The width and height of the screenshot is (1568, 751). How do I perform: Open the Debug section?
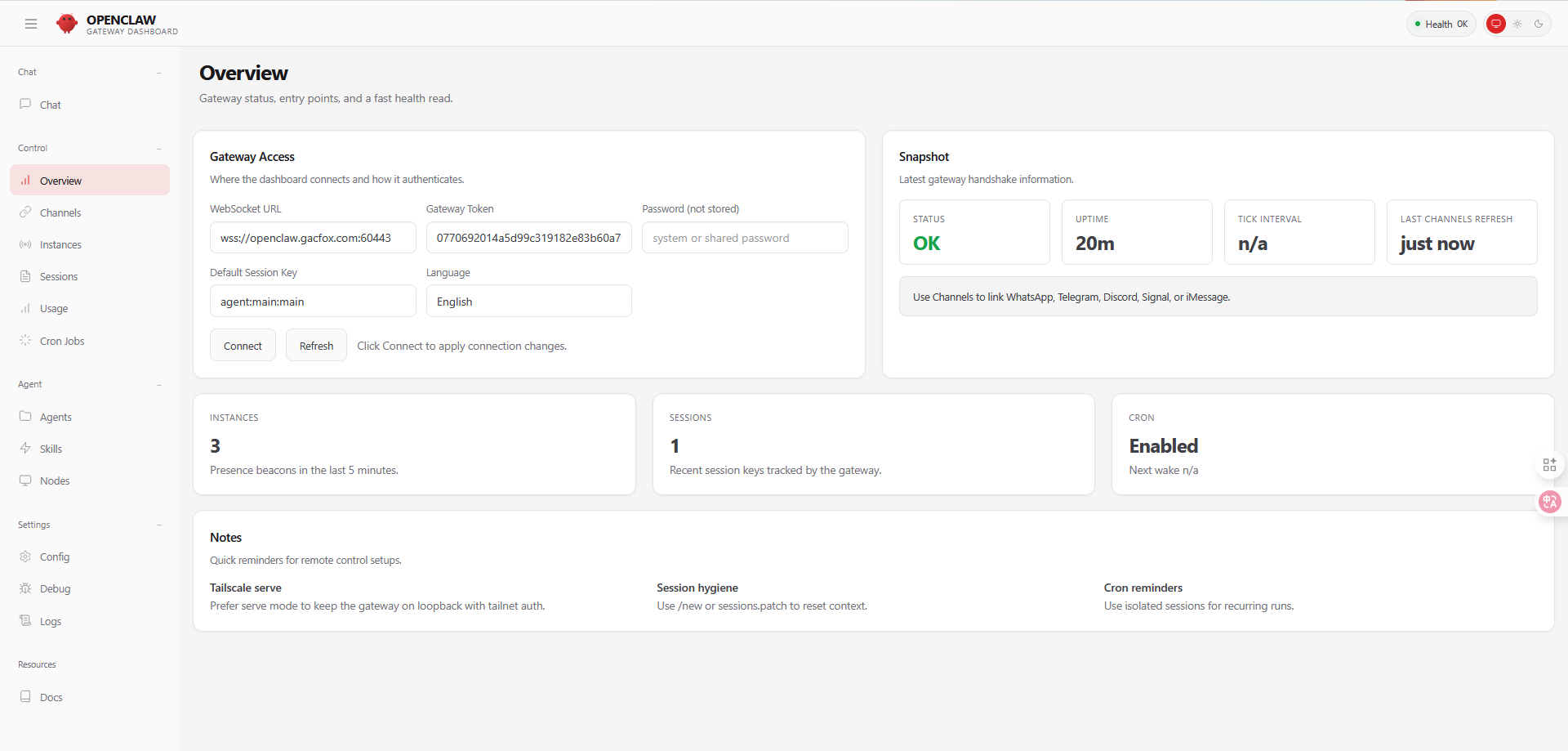(55, 588)
